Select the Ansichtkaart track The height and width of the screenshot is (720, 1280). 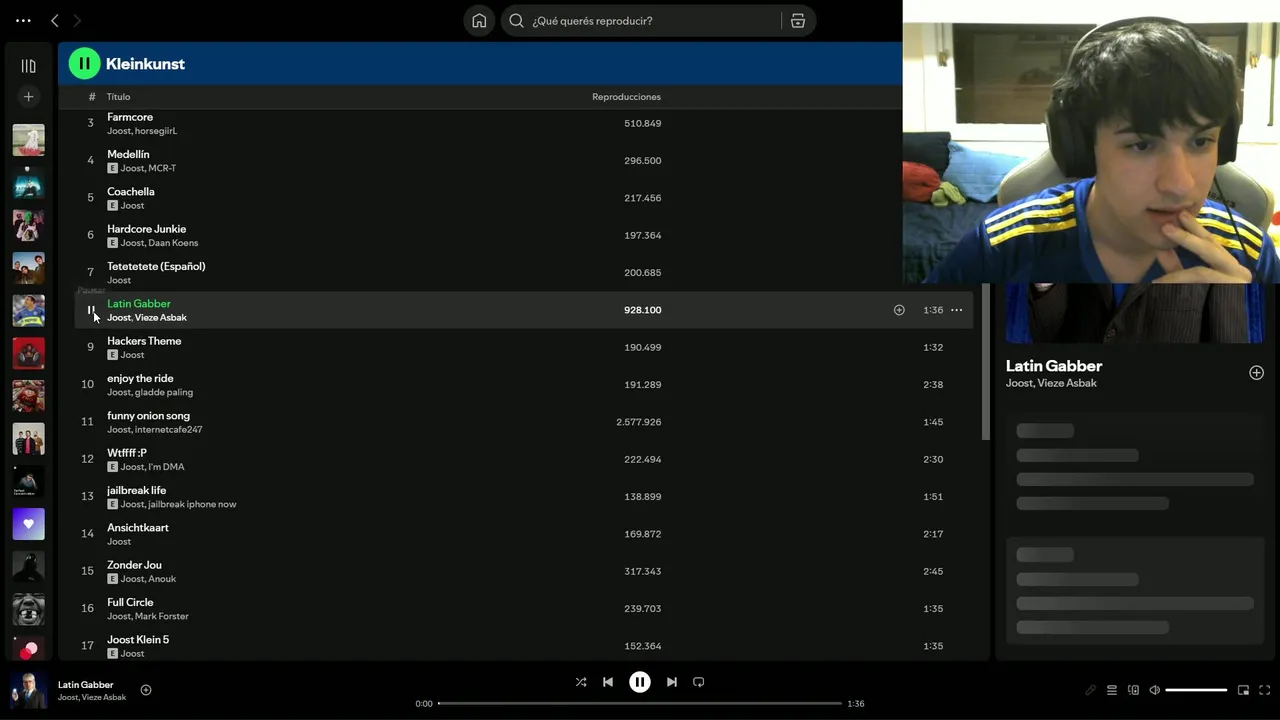click(138, 528)
